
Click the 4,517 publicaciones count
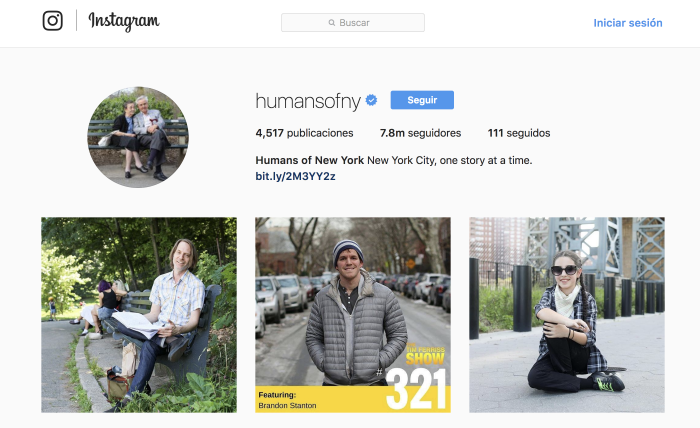coord(304,133)
